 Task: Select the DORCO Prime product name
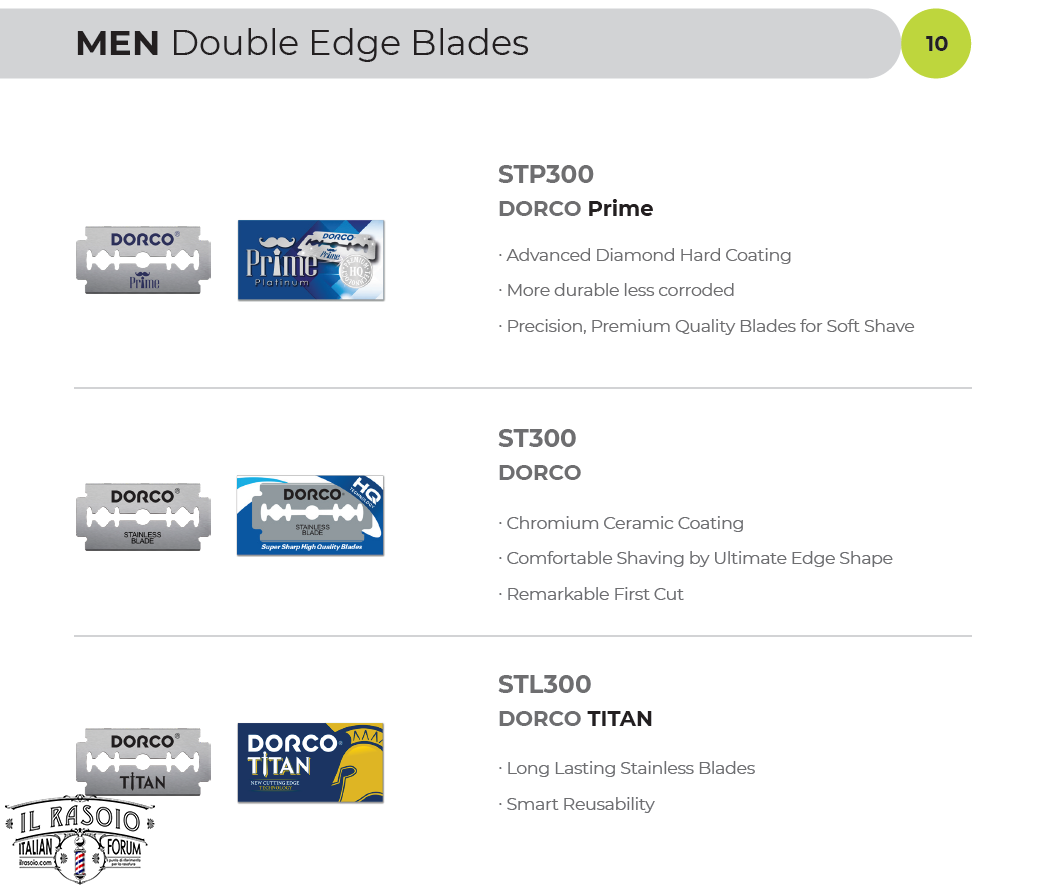575,208
